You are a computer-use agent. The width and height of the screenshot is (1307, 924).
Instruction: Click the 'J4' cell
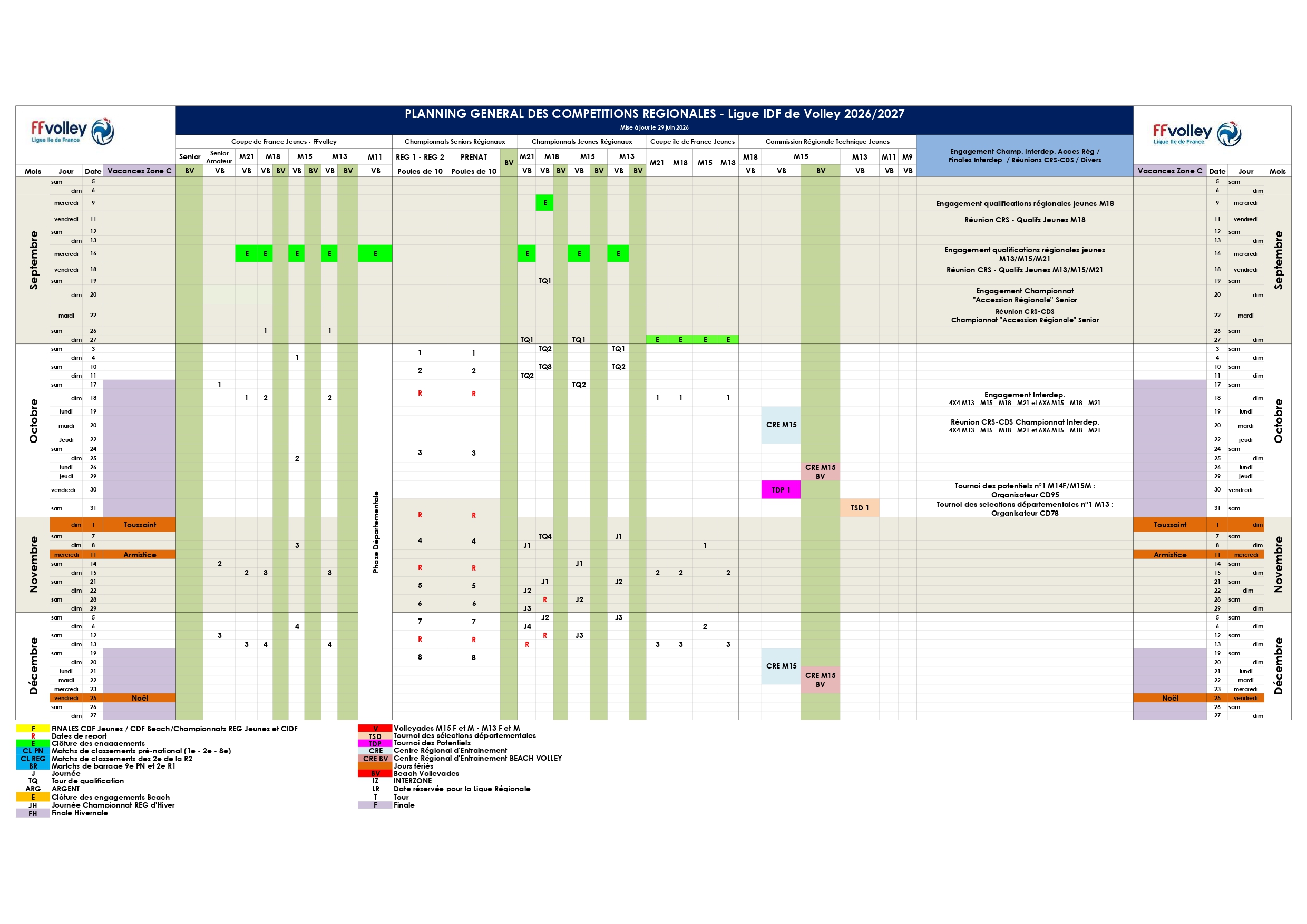[x=527, y=626]
